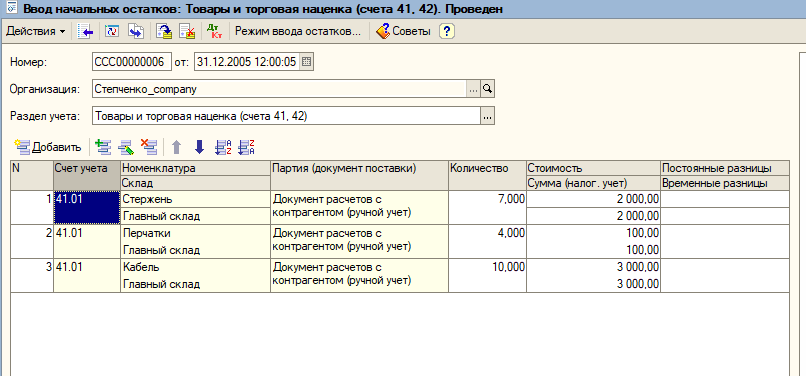The width and height of the screenshot is (806, 376).
Task: Select the Кабель nomenclature cell
Action: pyautogui.click(x=195, y=267)
